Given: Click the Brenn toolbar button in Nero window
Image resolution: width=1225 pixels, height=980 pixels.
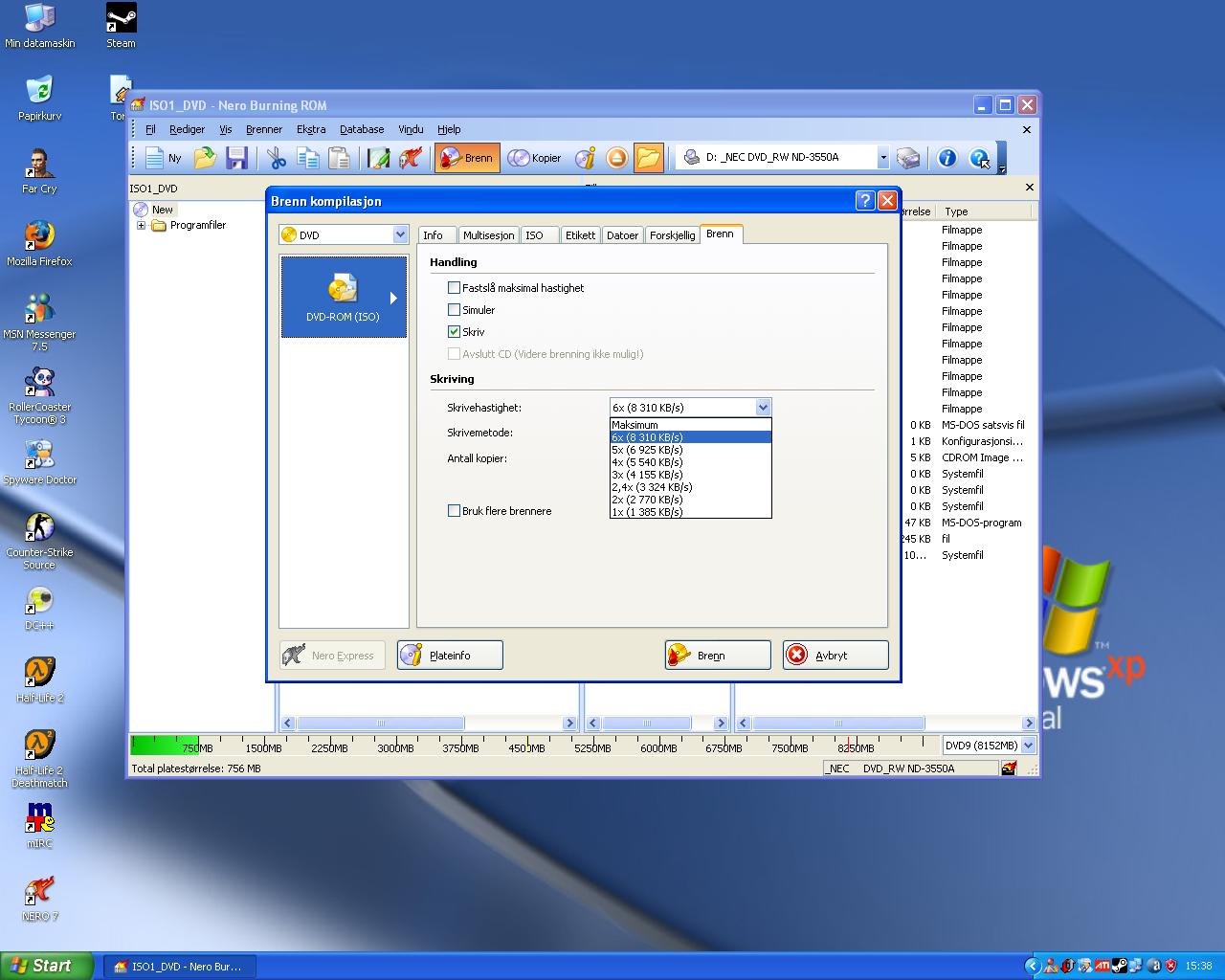Looking at the screenshot, I should pos(467,158).
